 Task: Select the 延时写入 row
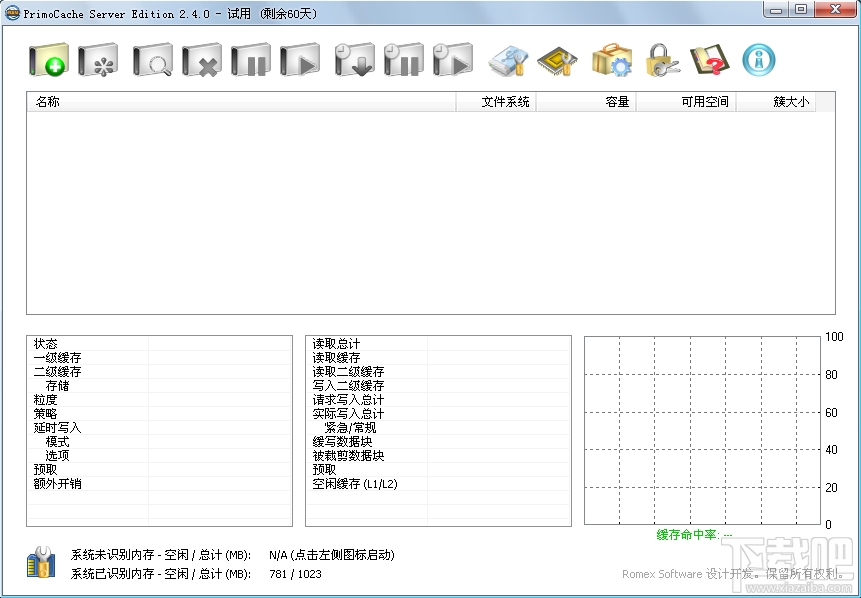pyautogui.click(x=159, y=428)
